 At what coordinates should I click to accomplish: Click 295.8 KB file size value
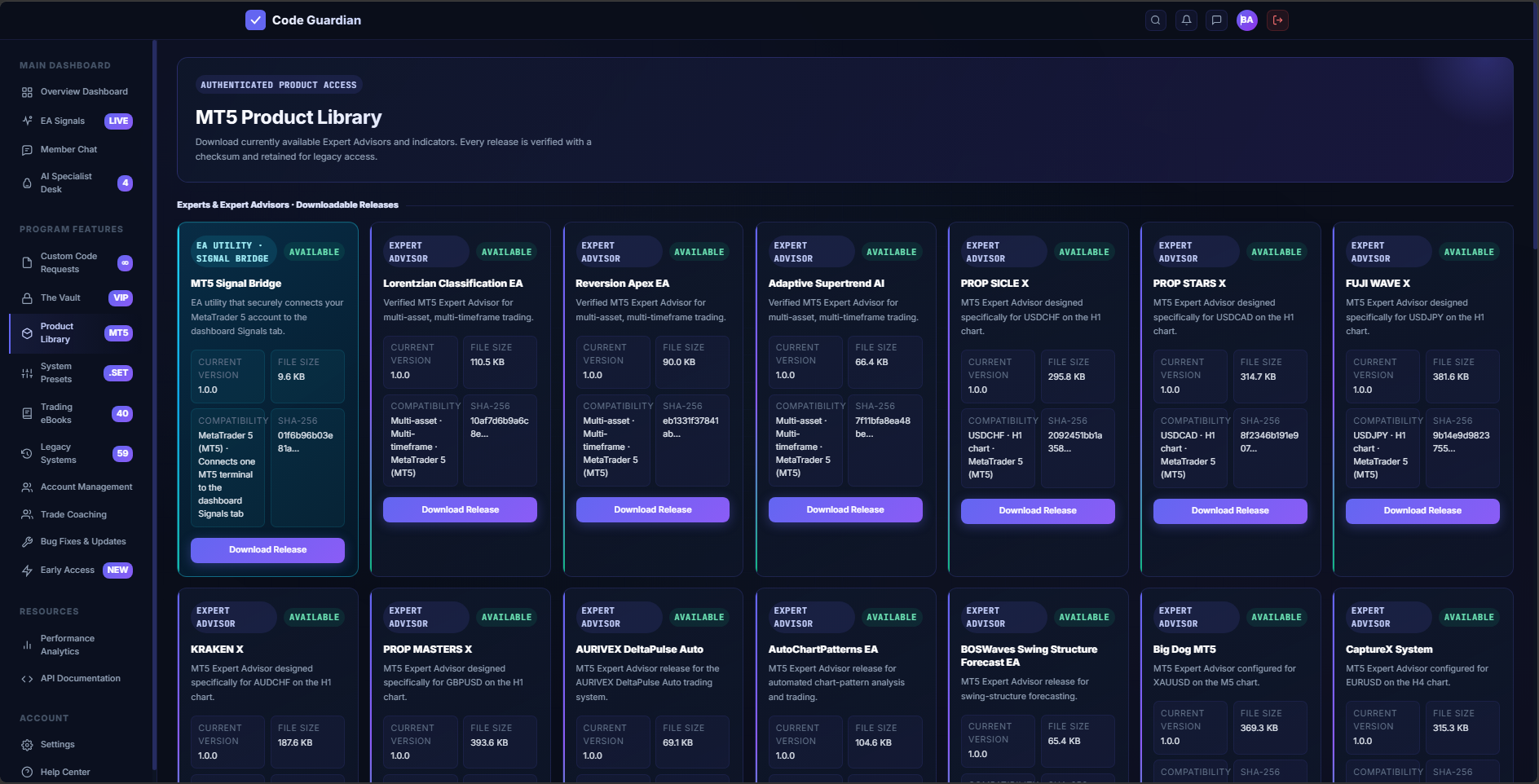pos(1066,377)
